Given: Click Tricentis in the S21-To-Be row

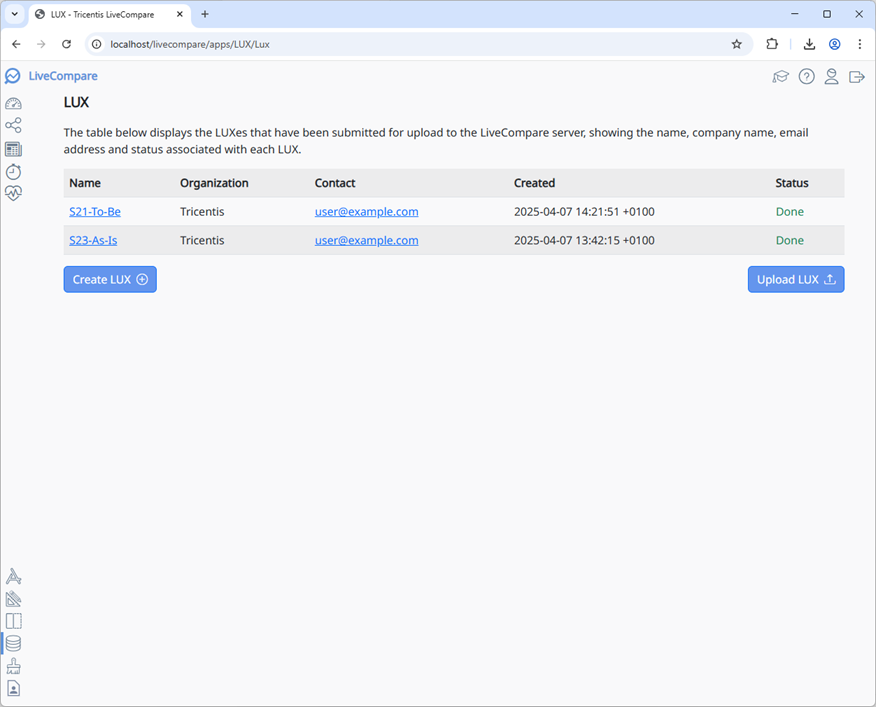Looking at the screenshot, I should point(202,212).
